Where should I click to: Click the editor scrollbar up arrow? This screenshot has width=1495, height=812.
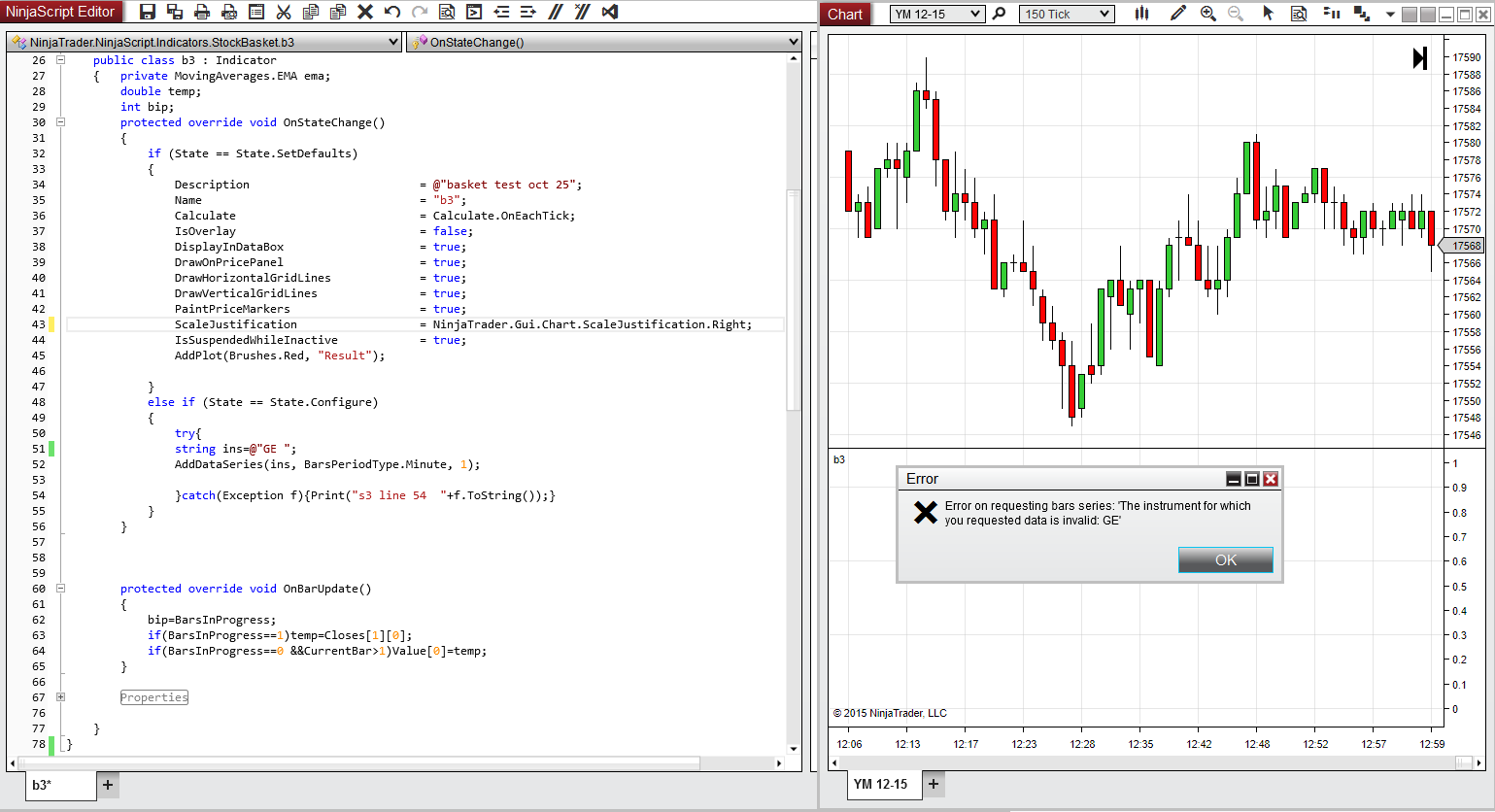click(x=794, y=59)
